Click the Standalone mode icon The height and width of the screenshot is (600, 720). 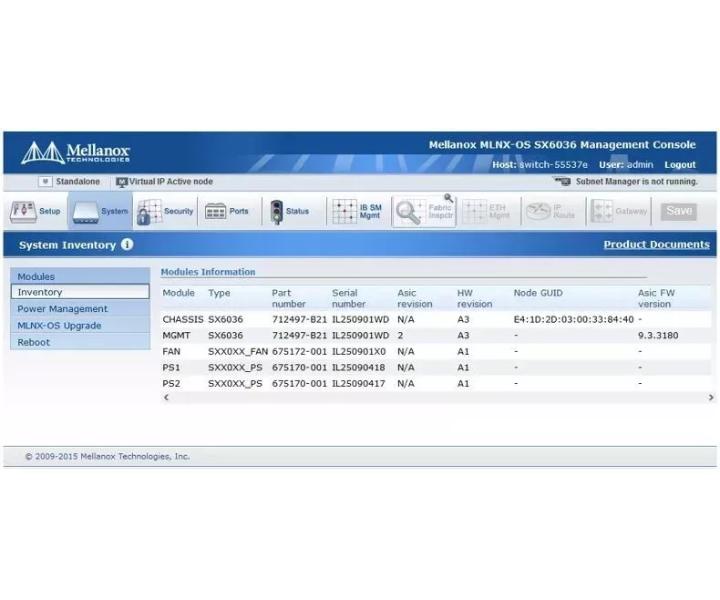45,182
